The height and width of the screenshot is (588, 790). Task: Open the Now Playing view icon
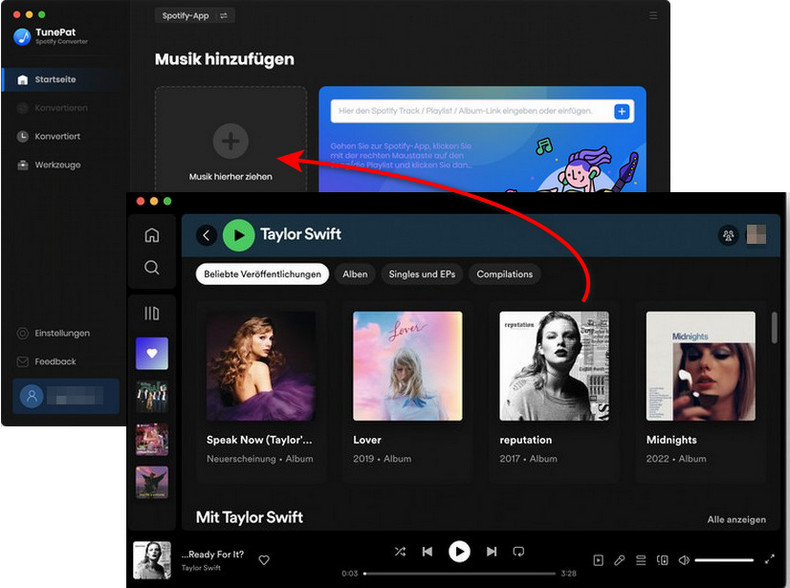pos(598,560)
